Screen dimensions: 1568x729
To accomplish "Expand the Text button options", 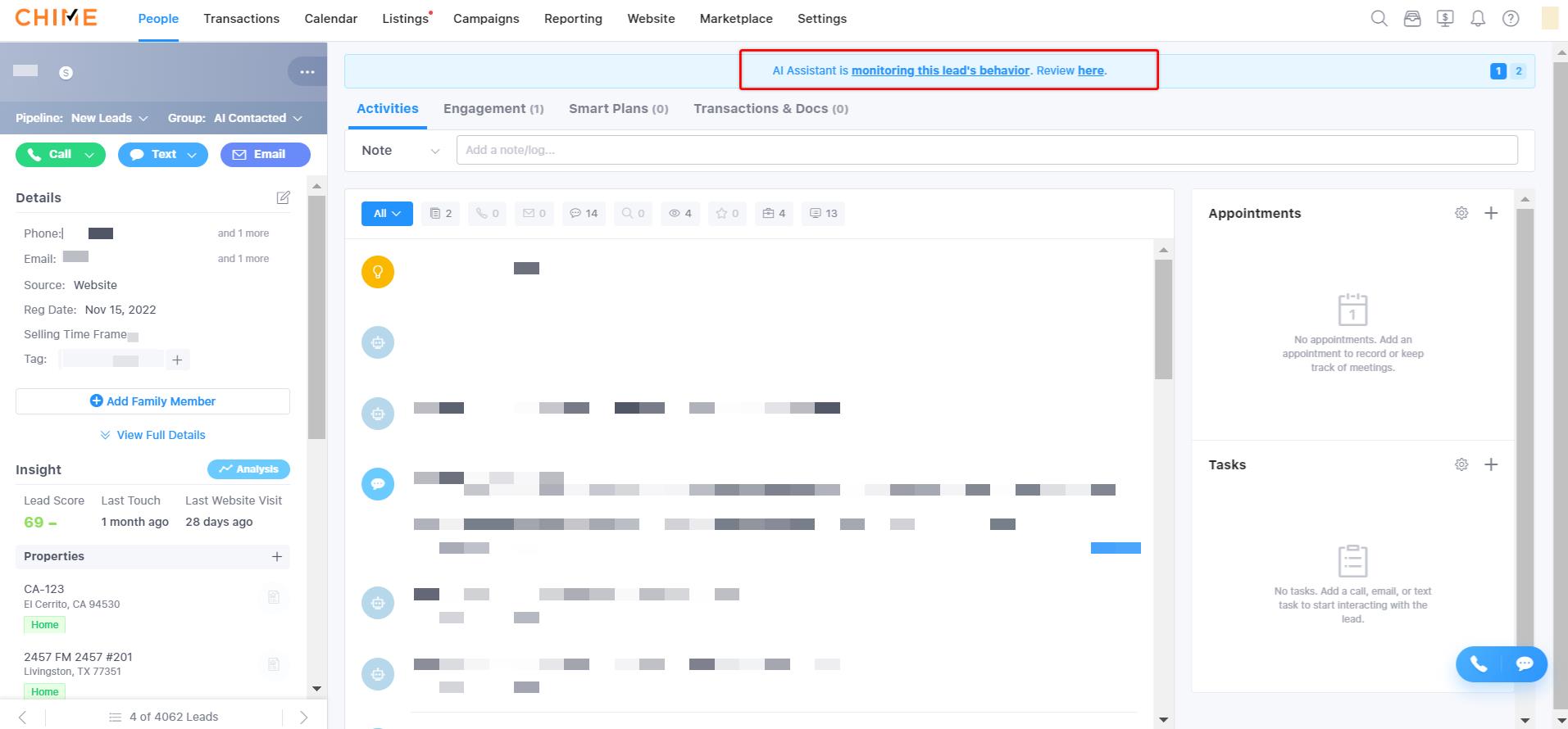I will click(193, 155).
